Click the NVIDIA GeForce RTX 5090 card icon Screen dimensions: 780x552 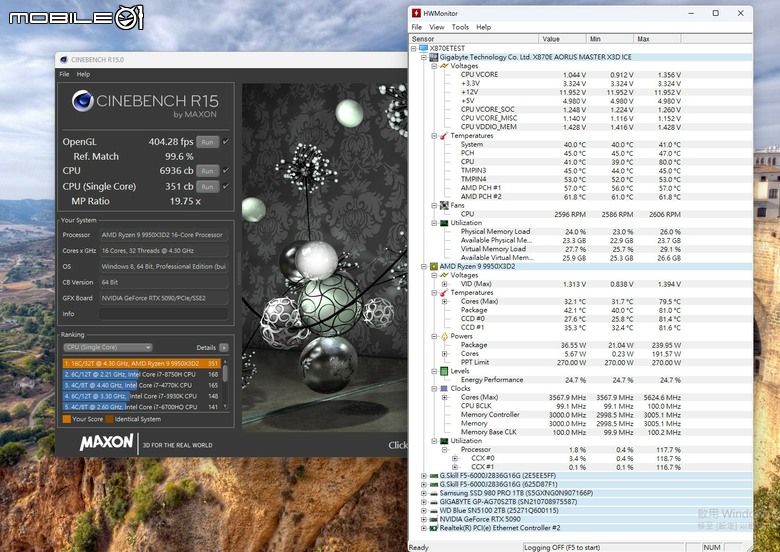434,519
